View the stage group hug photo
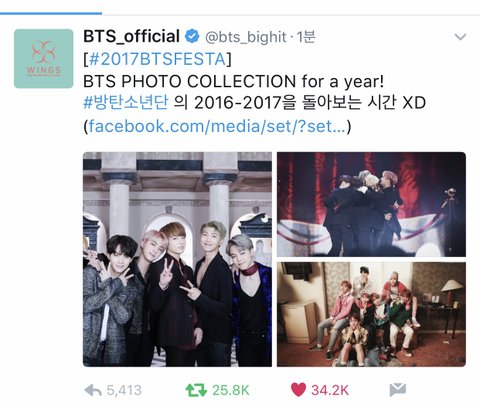Screen dimensions: 480x403 (x=371, y=204)
